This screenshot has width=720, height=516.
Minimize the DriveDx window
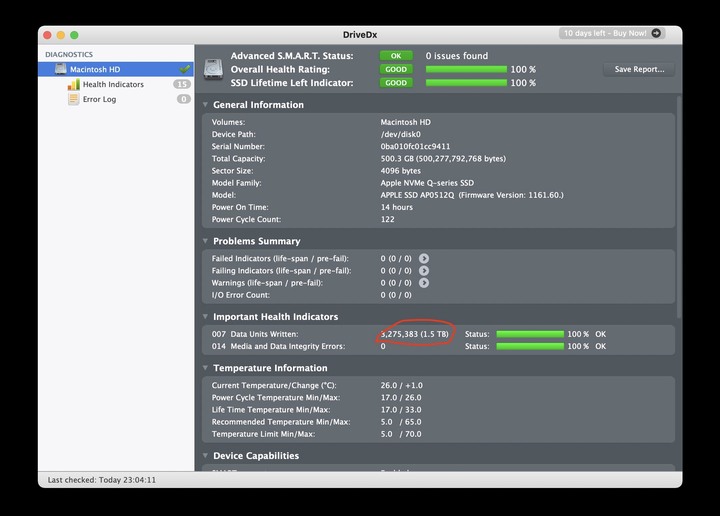[x=61, y=35]
